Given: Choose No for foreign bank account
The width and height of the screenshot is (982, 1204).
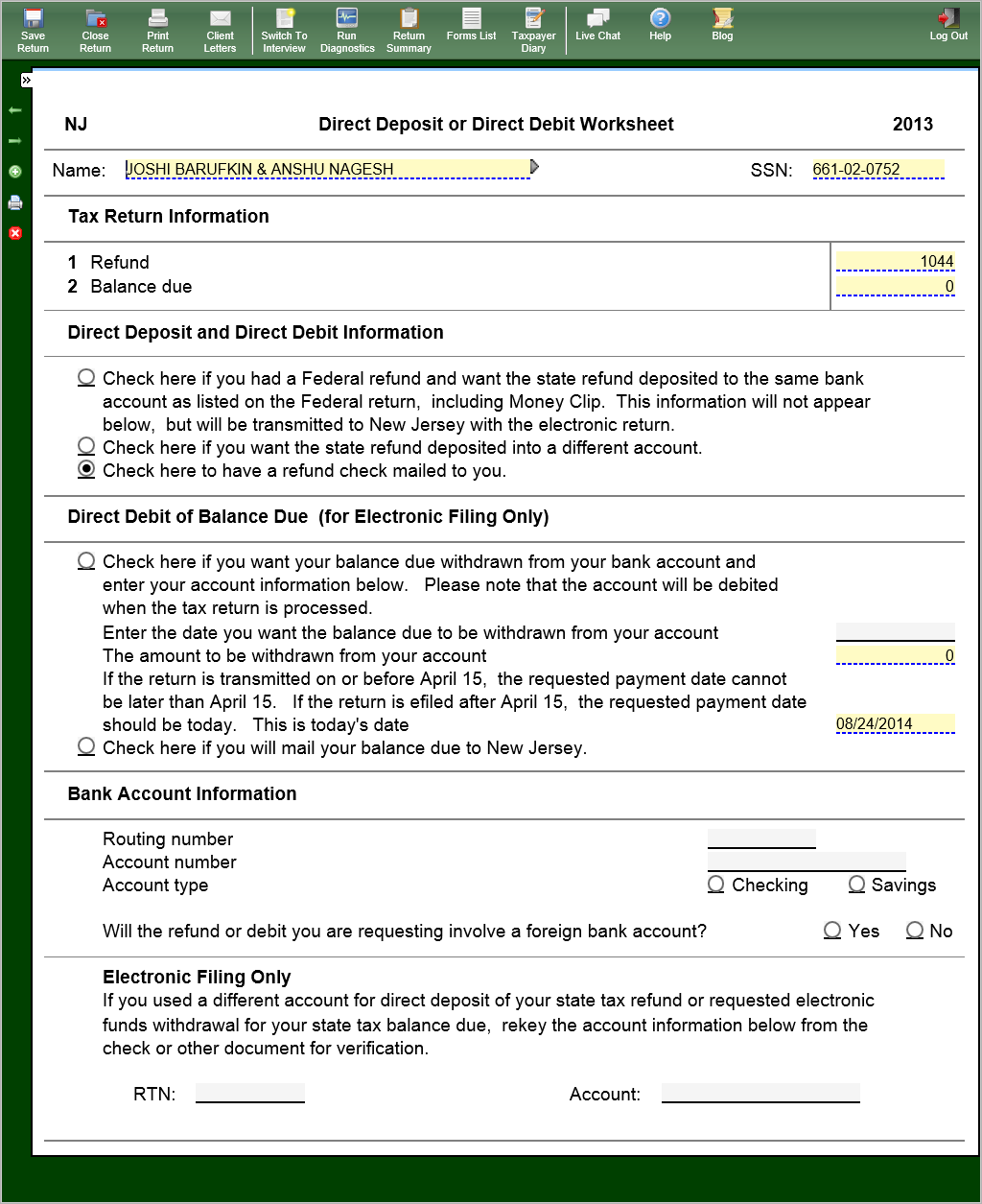Looking at the screenshot, I should click(x=915, y=931).
